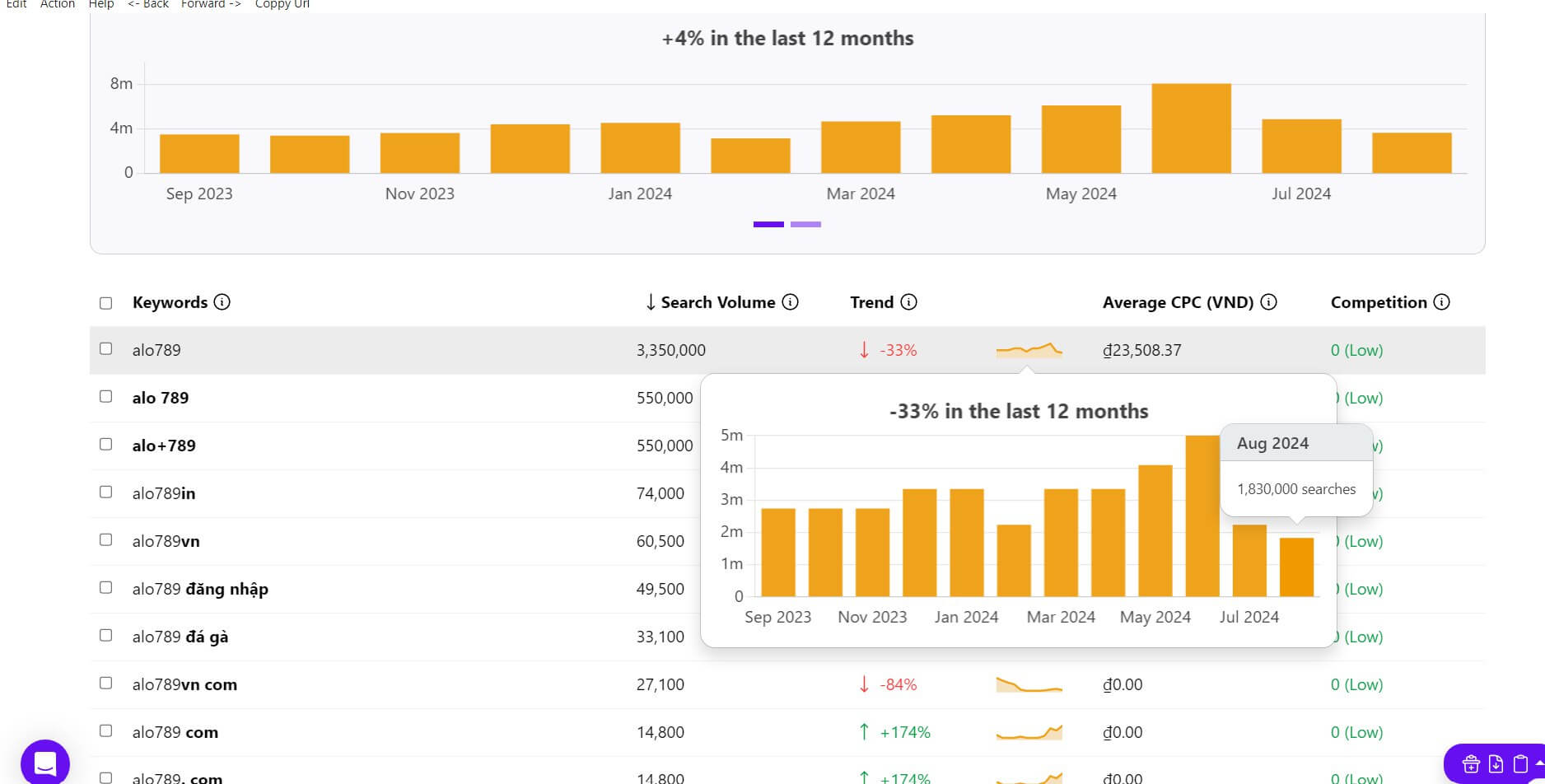Click the <- Back menu item
Viewport: 1545px width, 784px height.
pyautogui.click(x=148, y=4)
